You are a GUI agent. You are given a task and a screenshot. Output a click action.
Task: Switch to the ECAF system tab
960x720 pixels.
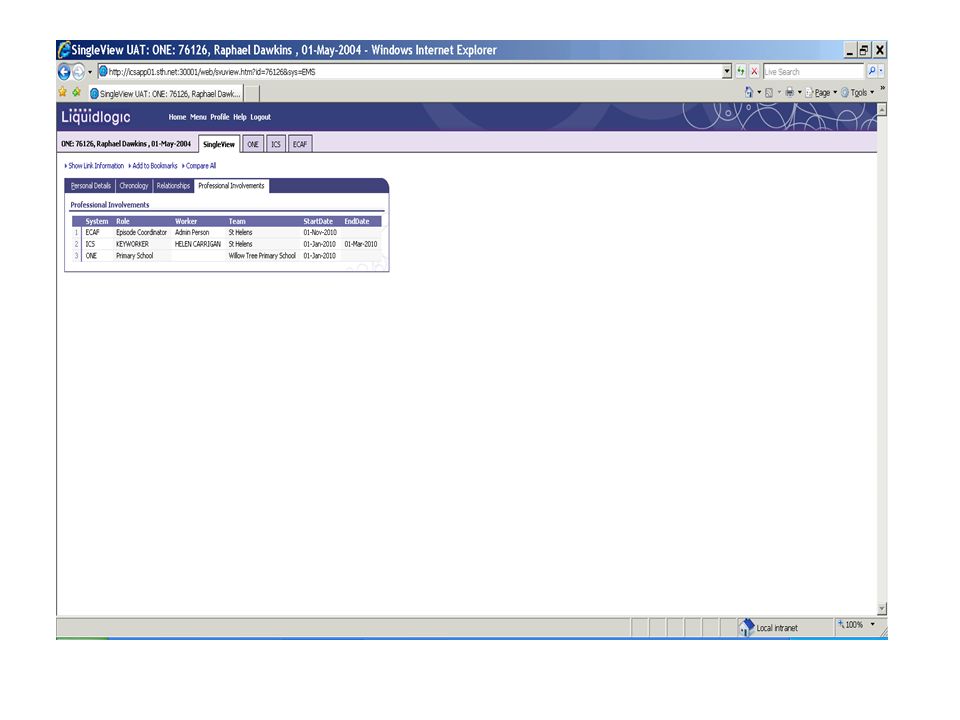point(299,144)
